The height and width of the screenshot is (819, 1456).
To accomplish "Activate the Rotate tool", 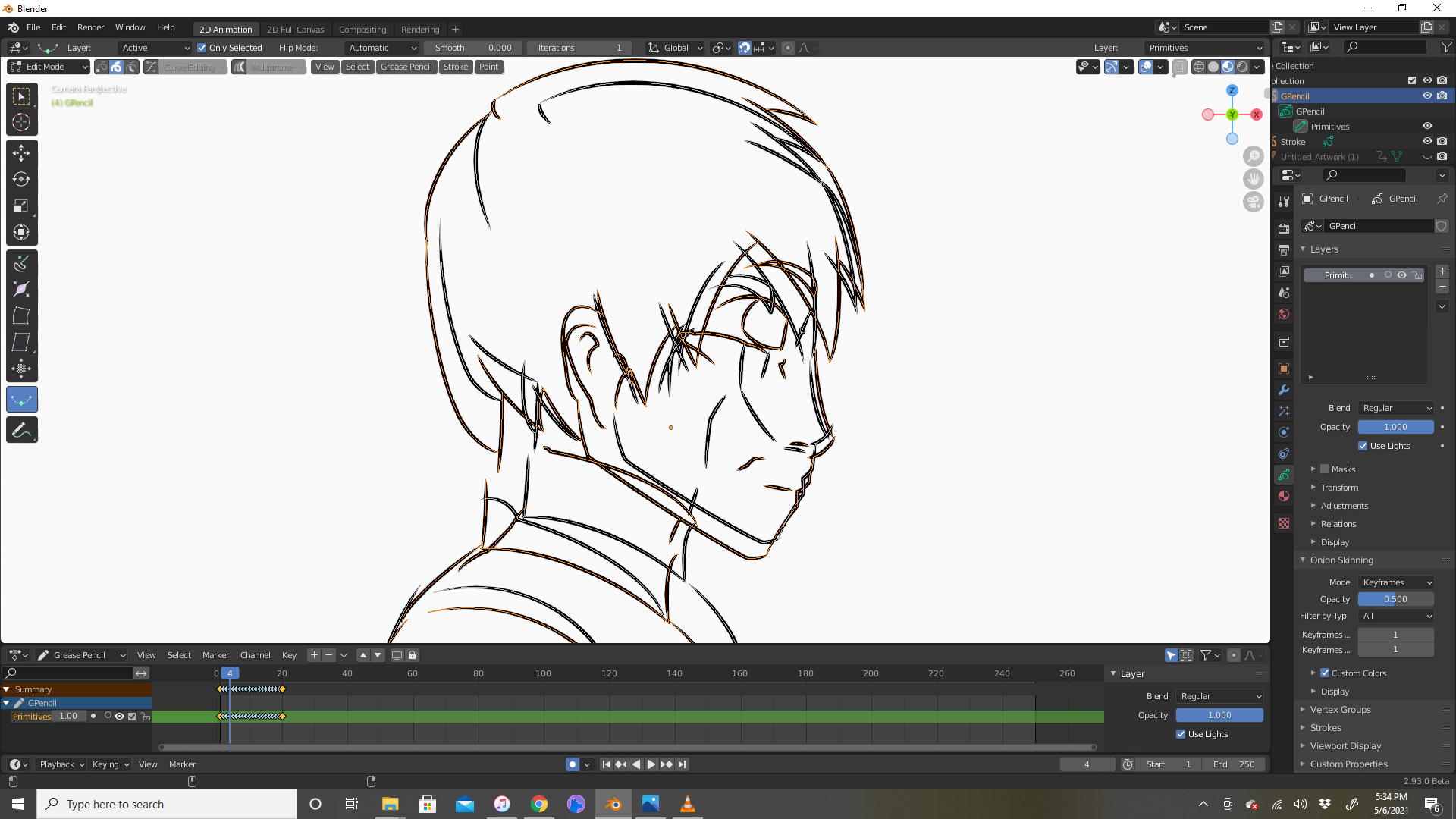I will [21, 180].
